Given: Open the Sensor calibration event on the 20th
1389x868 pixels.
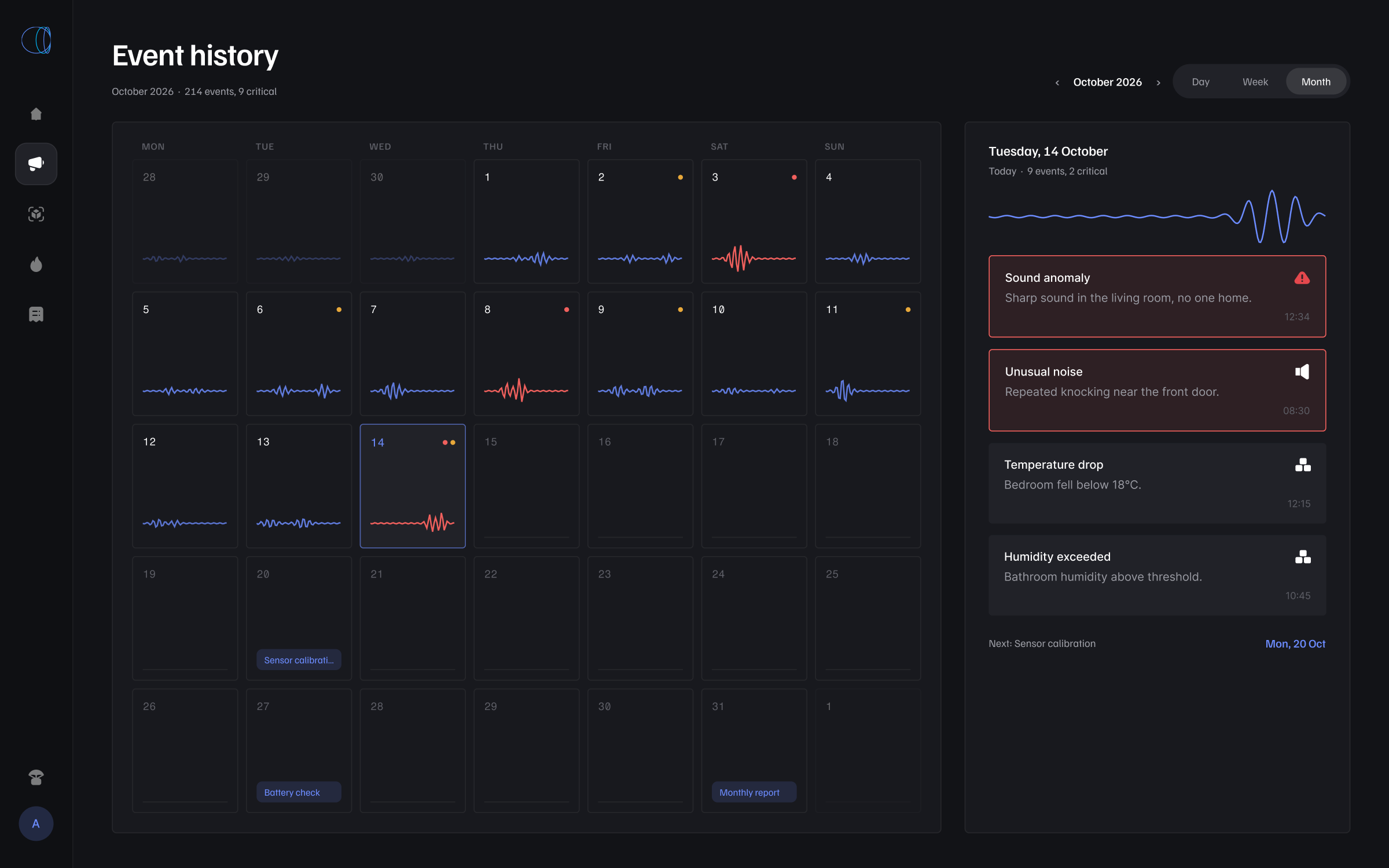Looking at the screenshot, I should pos(299,660).
